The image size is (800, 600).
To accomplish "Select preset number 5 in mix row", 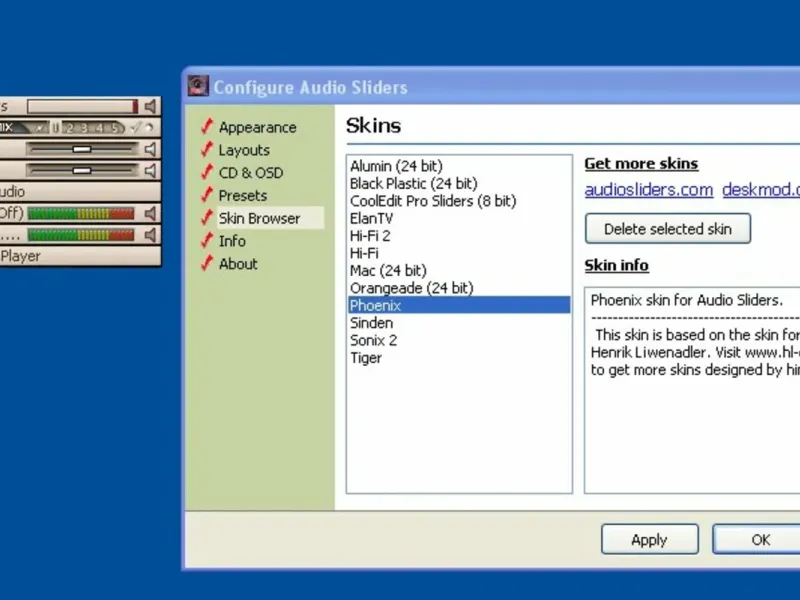I will coord(115,128).
